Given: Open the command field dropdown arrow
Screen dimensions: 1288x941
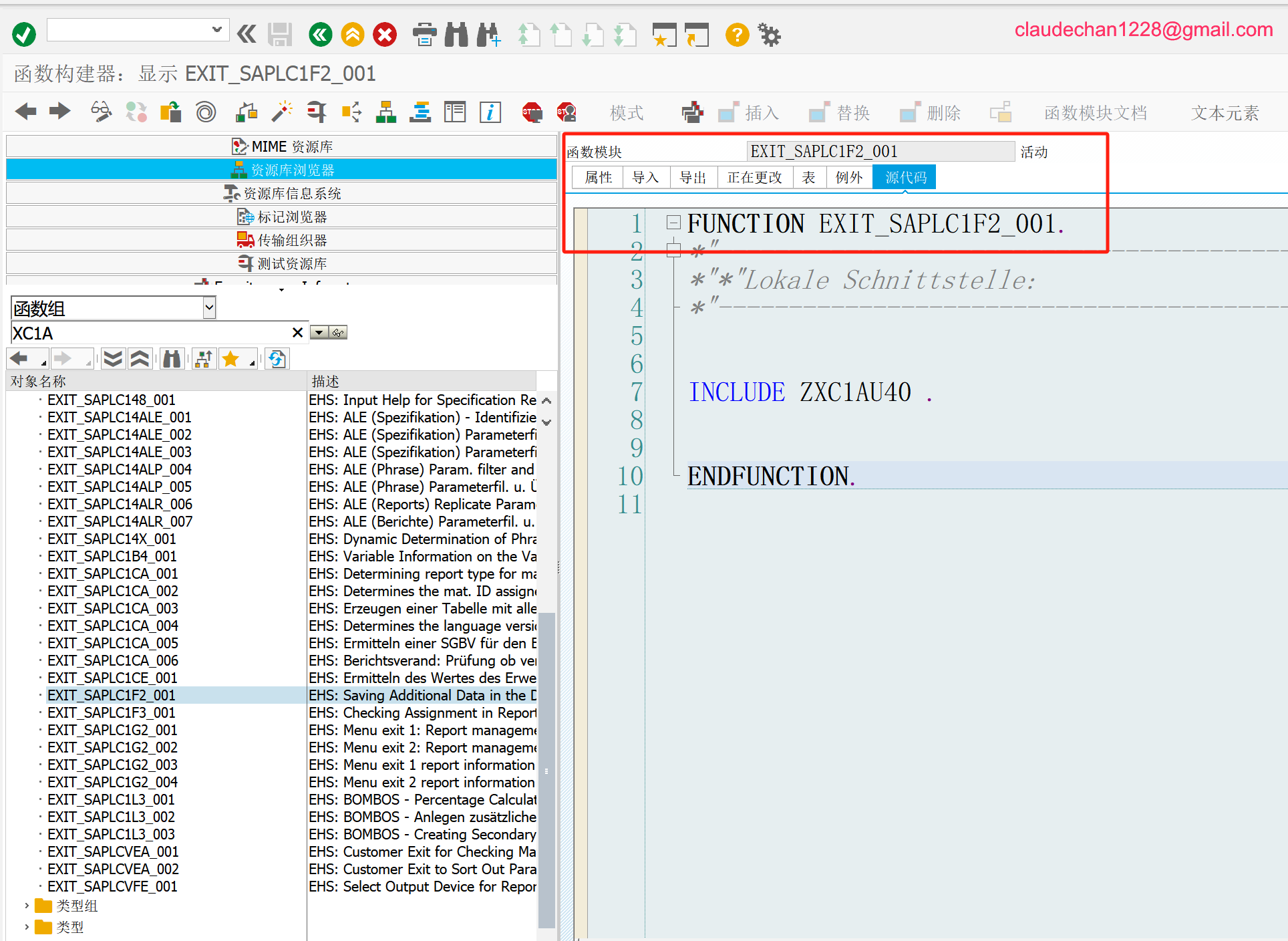Looking at the screenshot, I should (216, 29).
